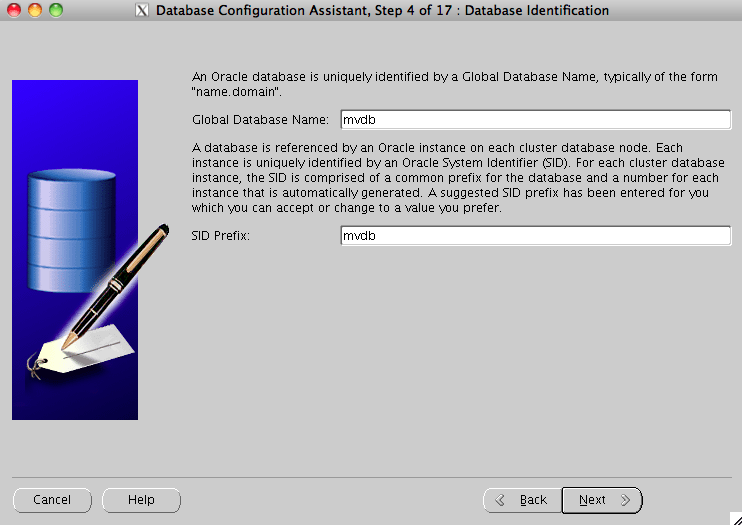Click the fountain pen illustration
This screenshot has width=742, height=525.
pyautogui.click(x=115, y=285)
